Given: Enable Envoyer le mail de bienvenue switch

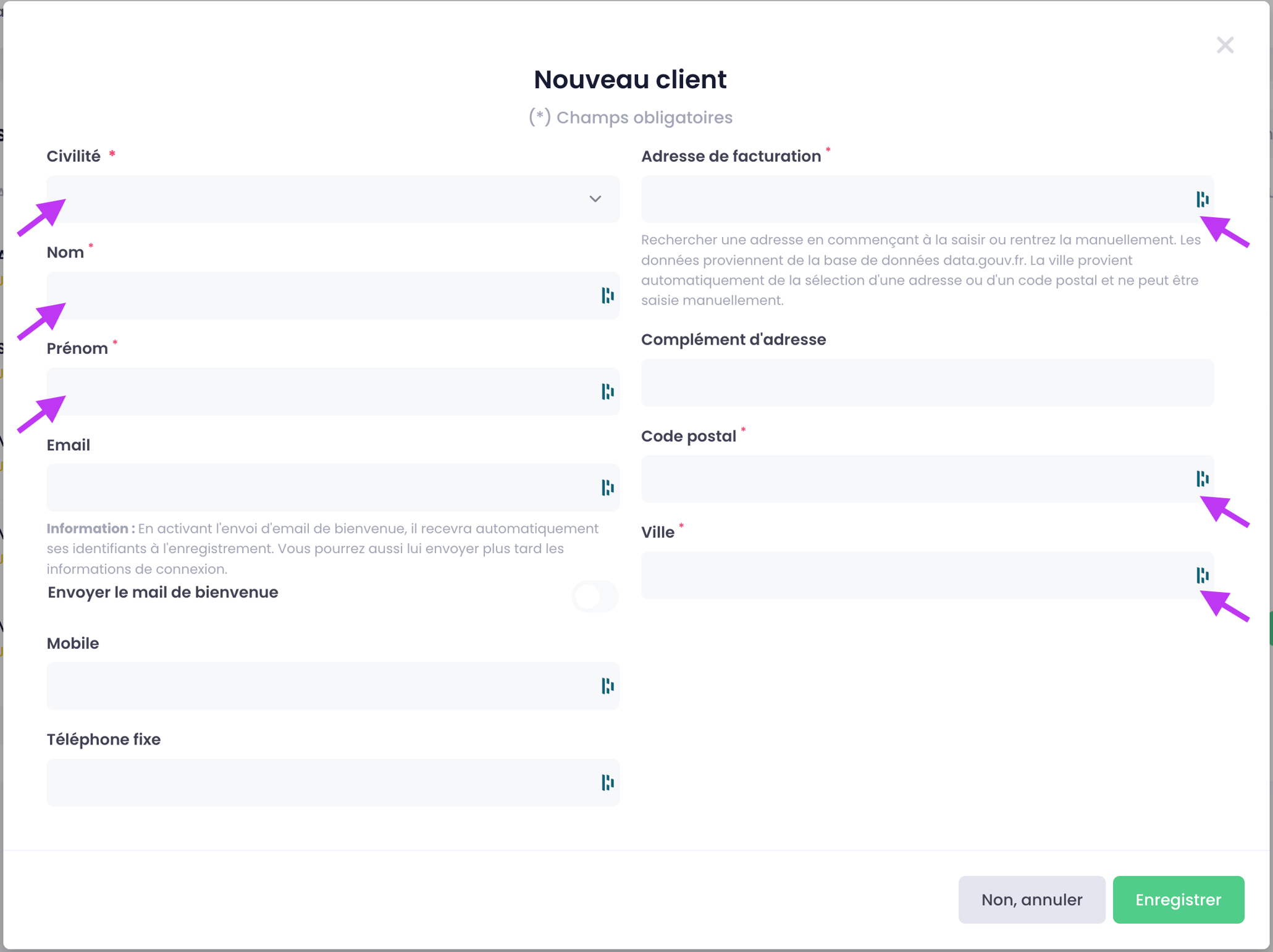Looking at the screenshot, I should (x=594, y=596).
